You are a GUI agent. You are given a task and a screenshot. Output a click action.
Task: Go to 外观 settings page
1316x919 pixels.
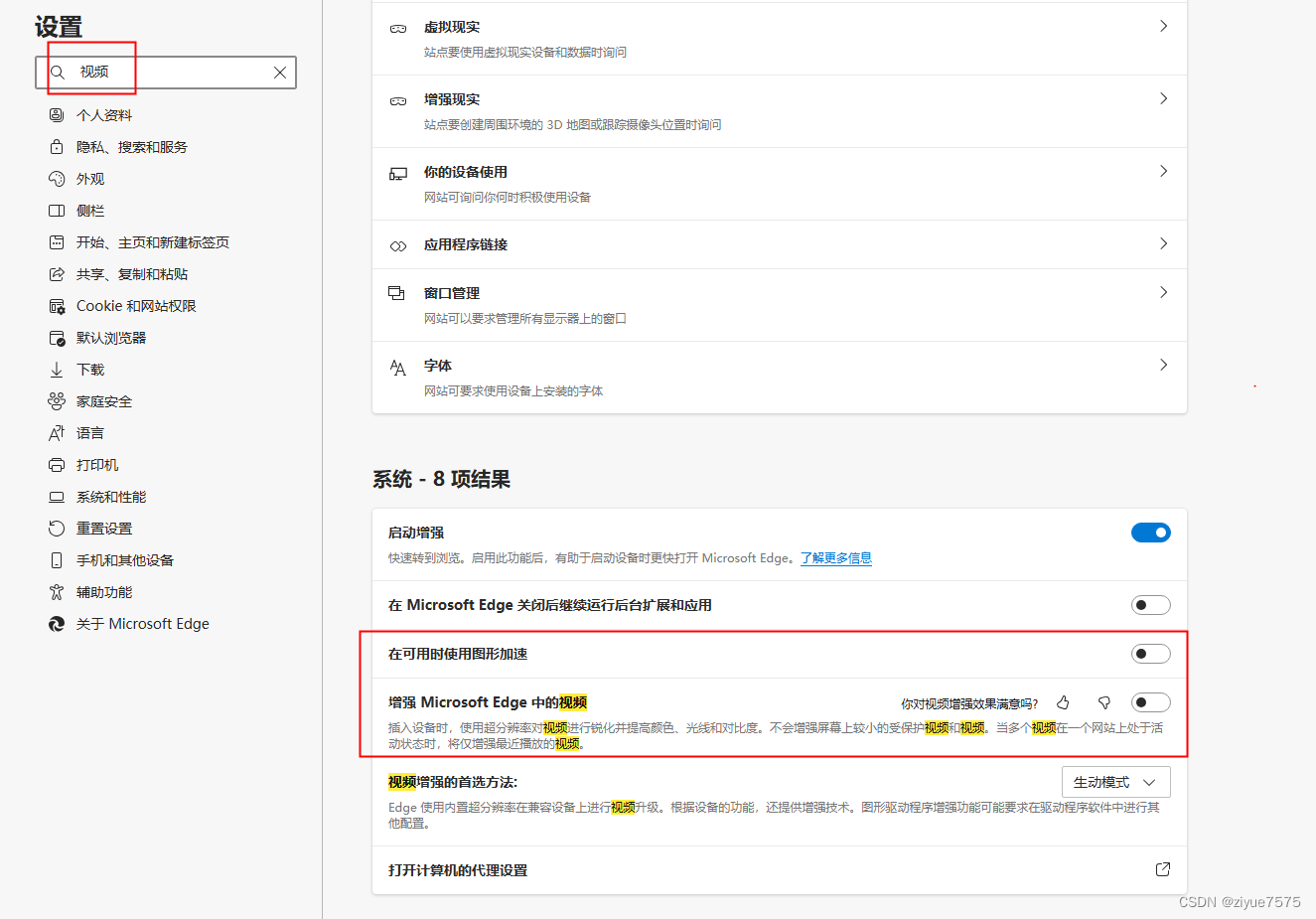click(x=89, y=179)
